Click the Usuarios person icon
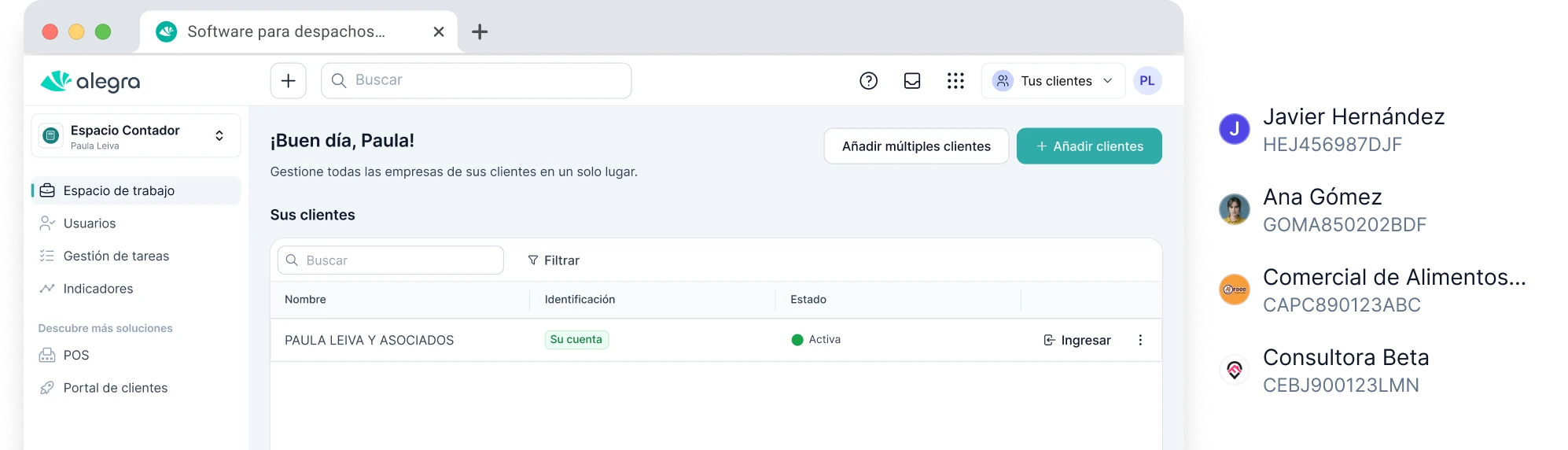The height and width of the screenshot is (450, 1568). coord(47,223)
